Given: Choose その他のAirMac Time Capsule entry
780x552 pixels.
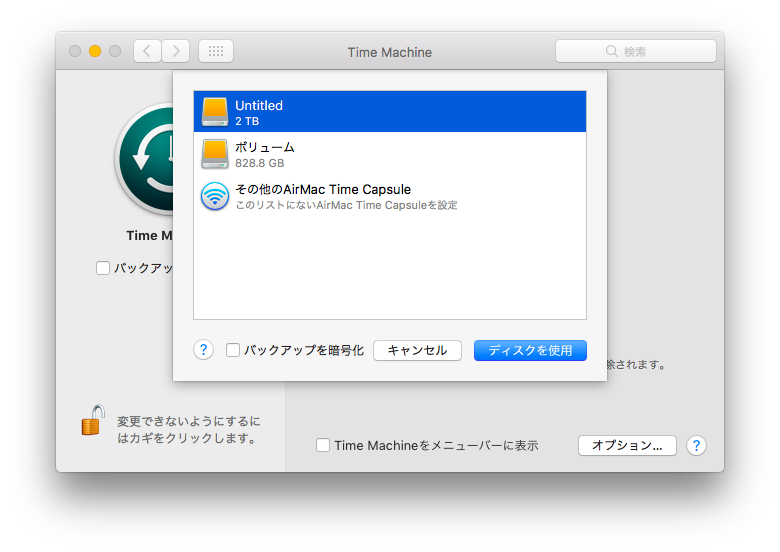Looking at the screenshot, I should click(x=390, y=196).
